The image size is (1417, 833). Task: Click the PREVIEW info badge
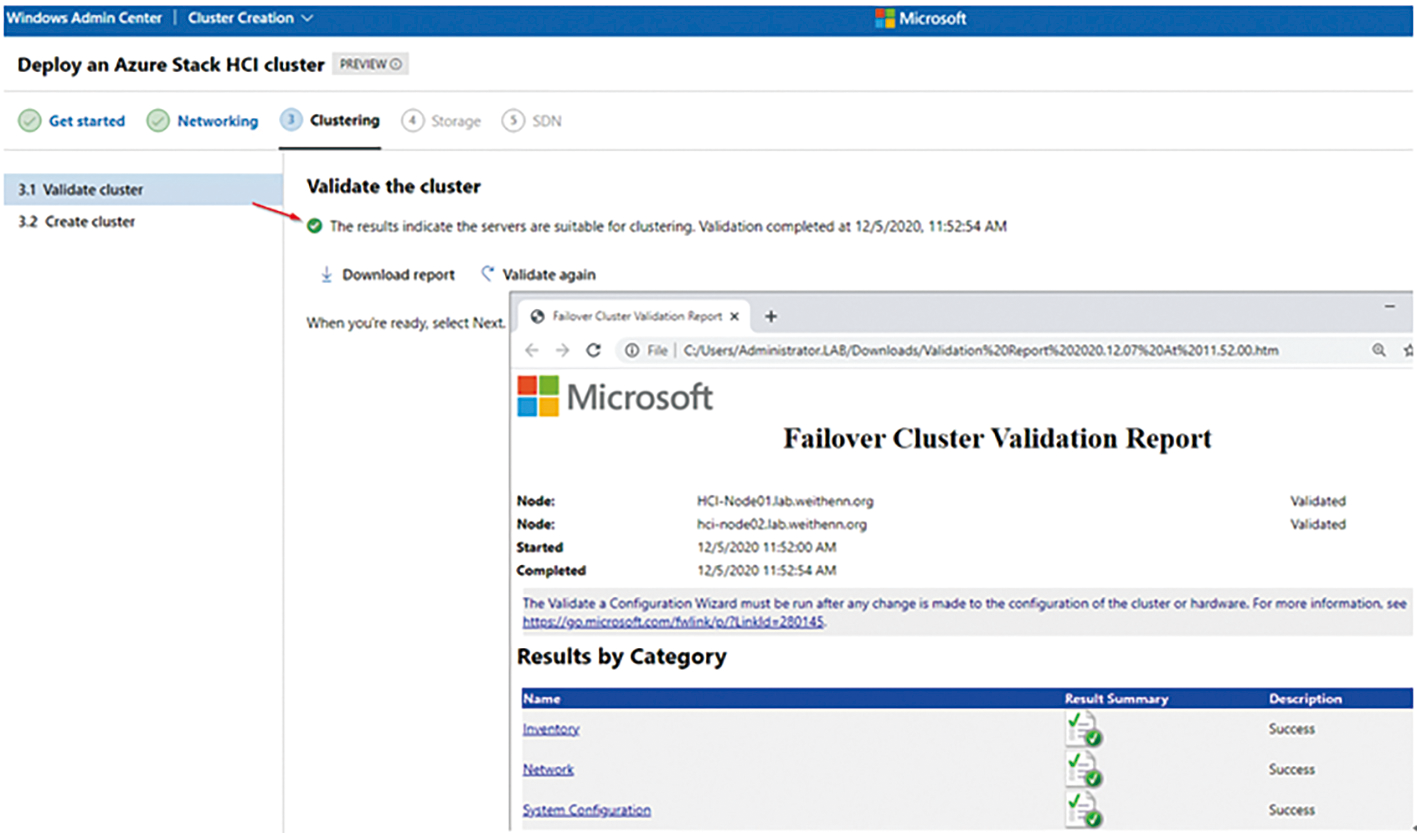point(370,64)
